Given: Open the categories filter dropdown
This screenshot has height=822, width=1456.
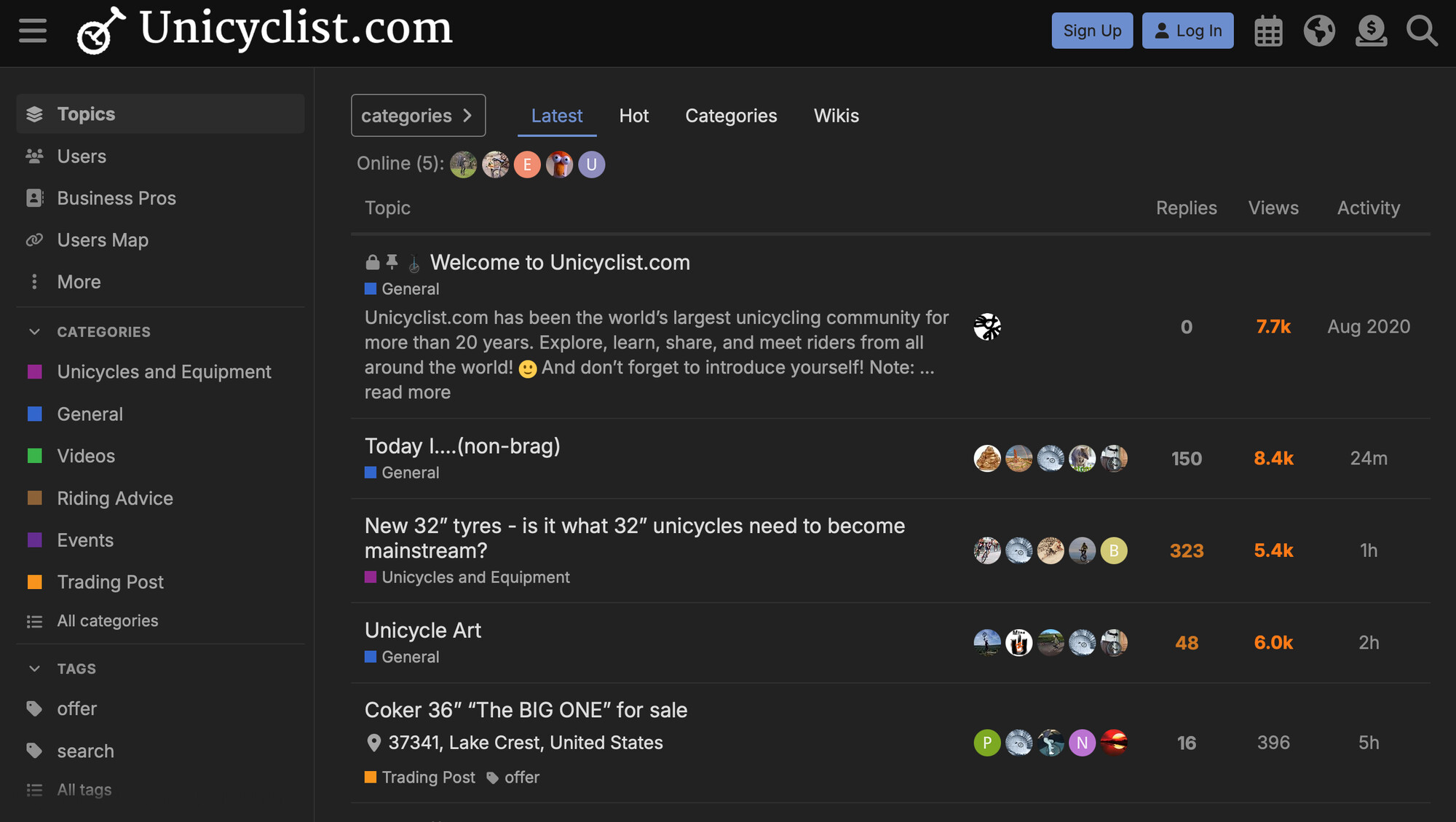Looking at the screenshot, I should point(418,115).
